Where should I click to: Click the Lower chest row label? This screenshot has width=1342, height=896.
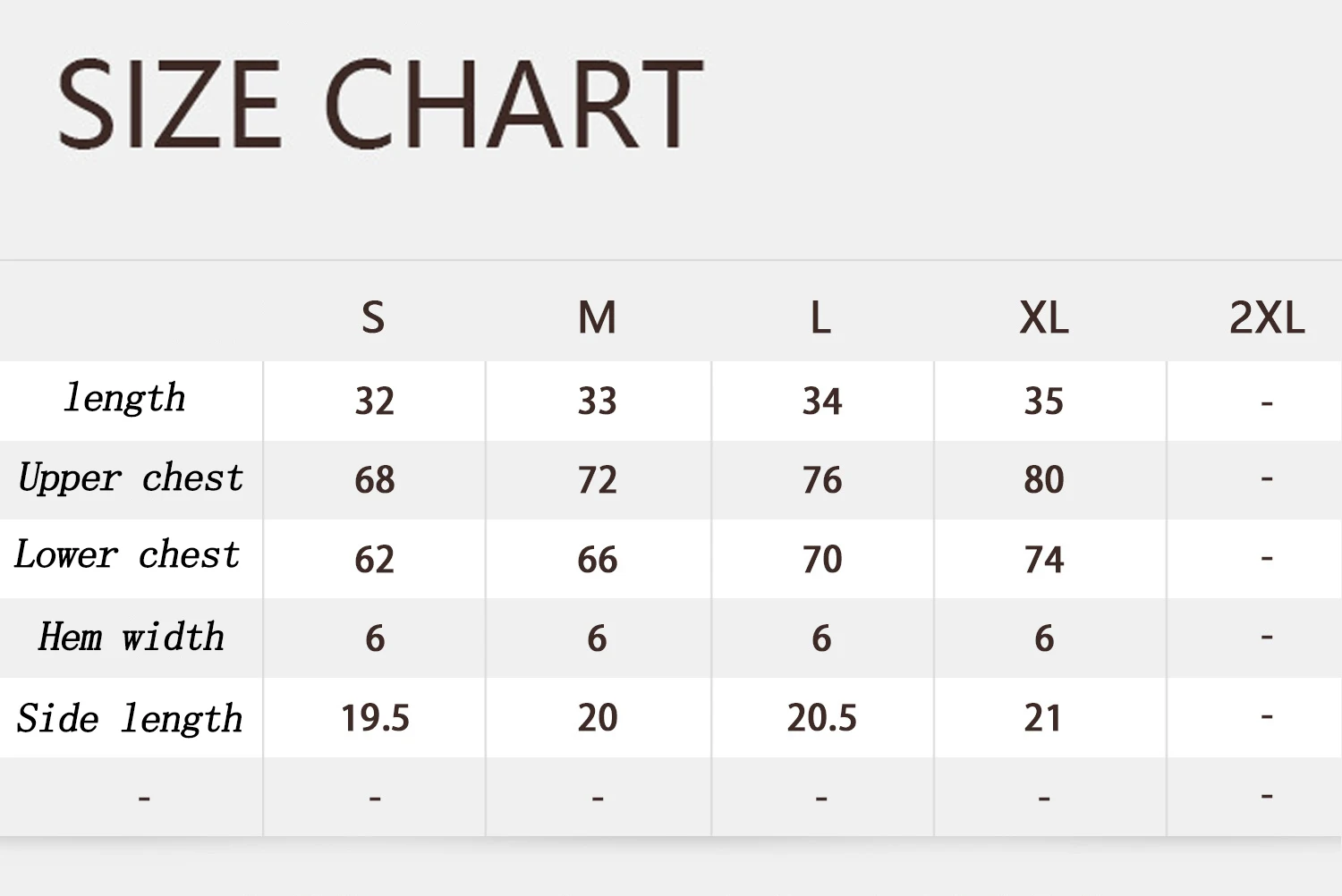pos(128,556)
